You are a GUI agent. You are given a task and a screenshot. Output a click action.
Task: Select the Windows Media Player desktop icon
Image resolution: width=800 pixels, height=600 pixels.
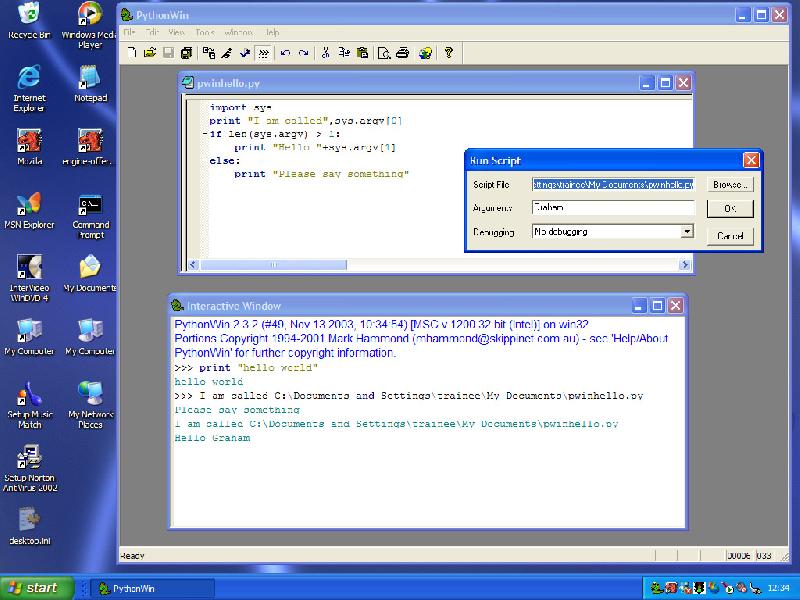[90, 24]
